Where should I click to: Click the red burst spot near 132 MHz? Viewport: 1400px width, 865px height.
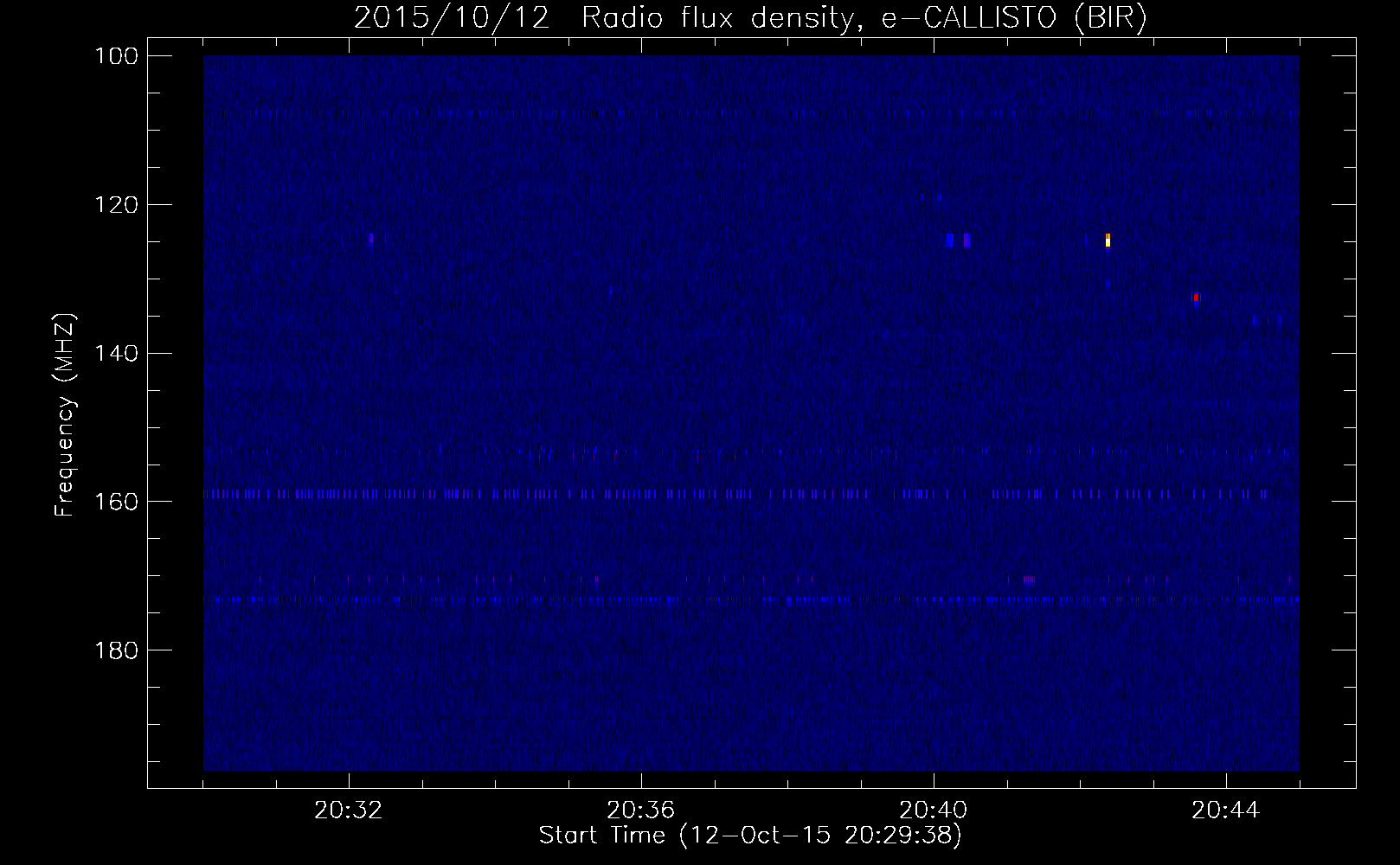tap(1196, 298)
